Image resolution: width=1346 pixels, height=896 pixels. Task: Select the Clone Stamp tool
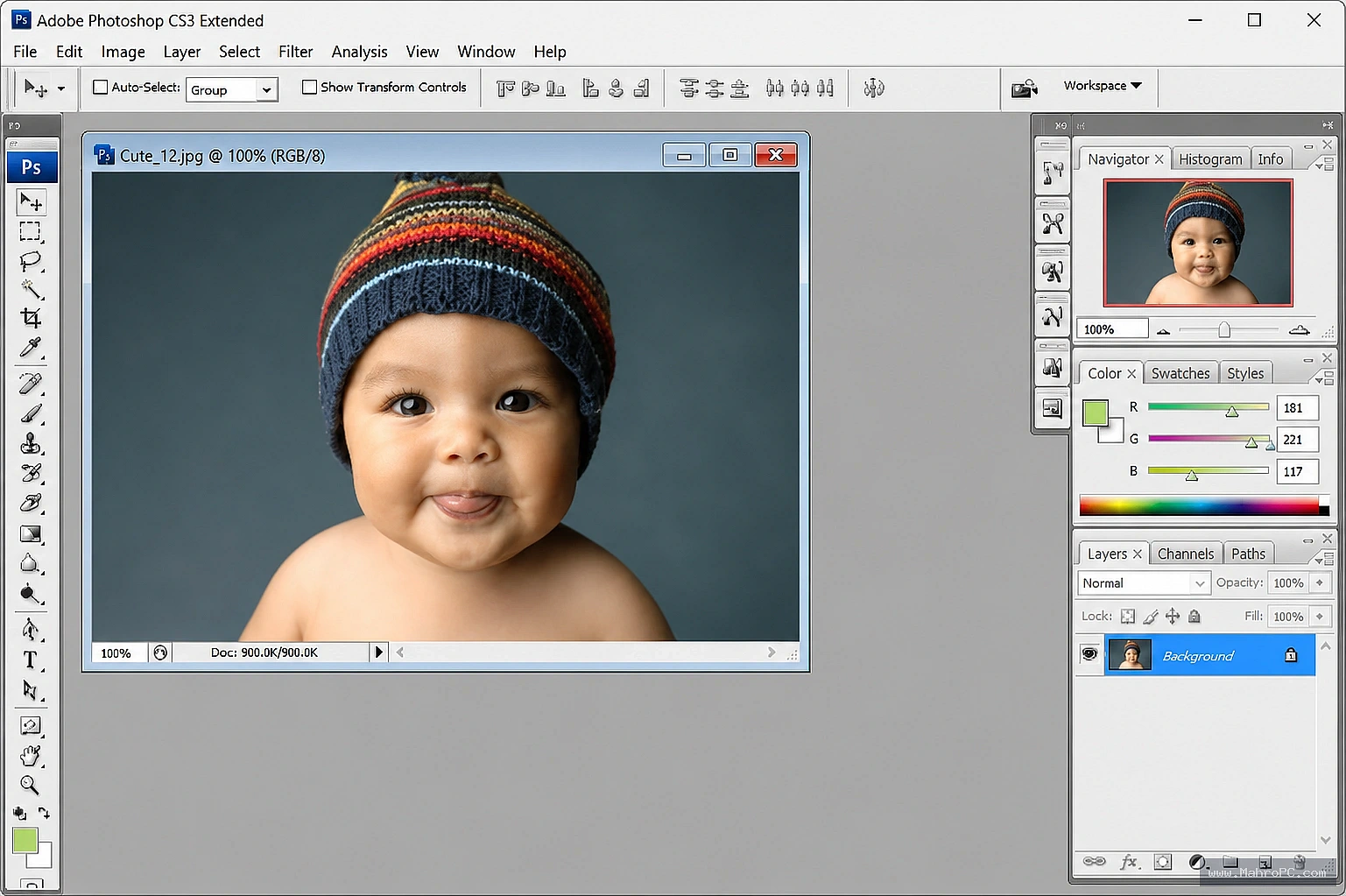coord(31,443)
